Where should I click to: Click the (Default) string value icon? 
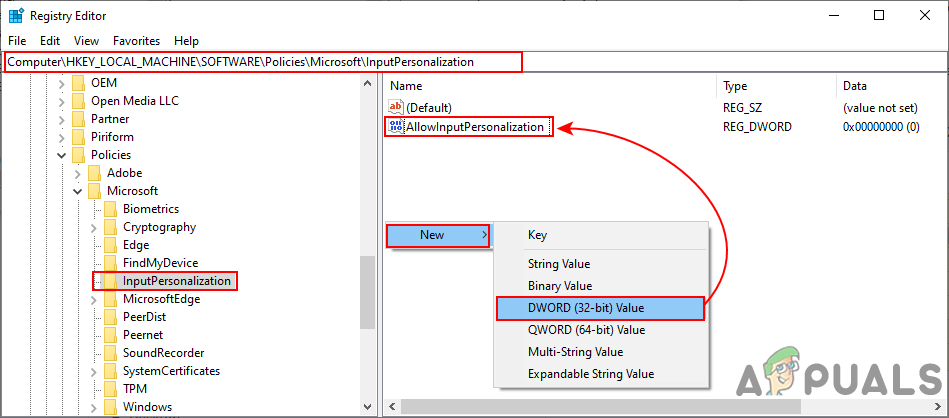coord(396,107)
